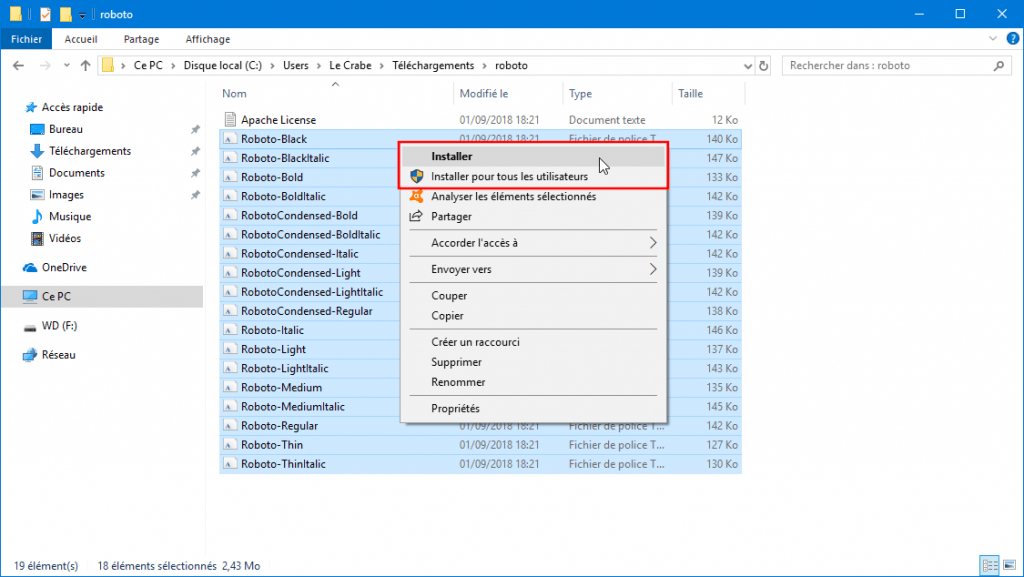Select the WD (F:) drive

pos(59,326)
